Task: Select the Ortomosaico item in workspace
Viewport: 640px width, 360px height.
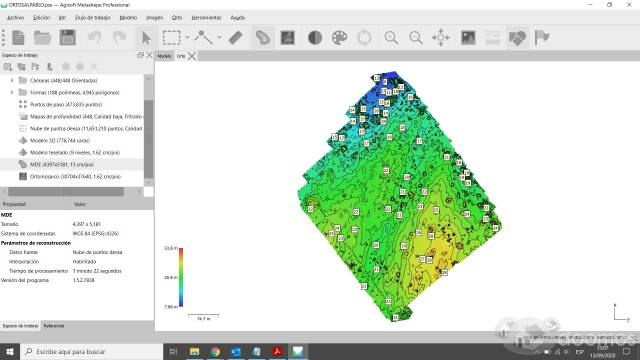Action: (x=75, y=176)
